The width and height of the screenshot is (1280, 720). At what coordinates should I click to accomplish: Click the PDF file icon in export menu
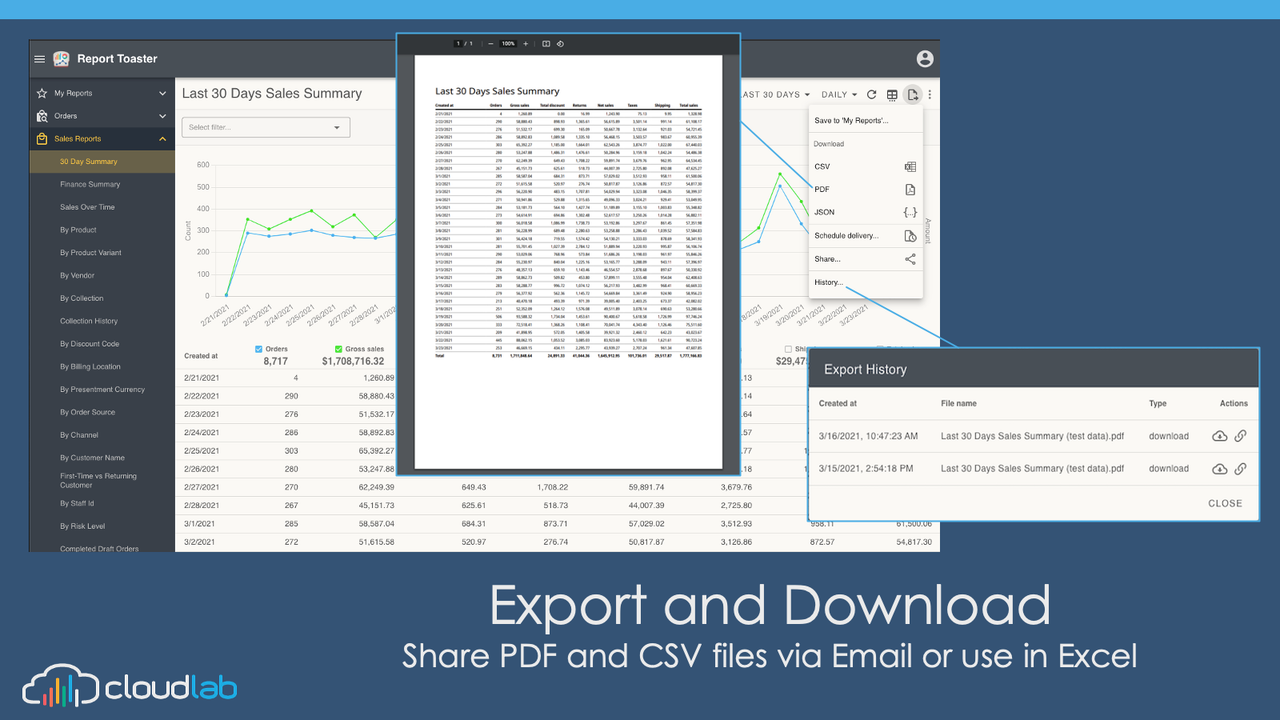click(x=910, y=189)
